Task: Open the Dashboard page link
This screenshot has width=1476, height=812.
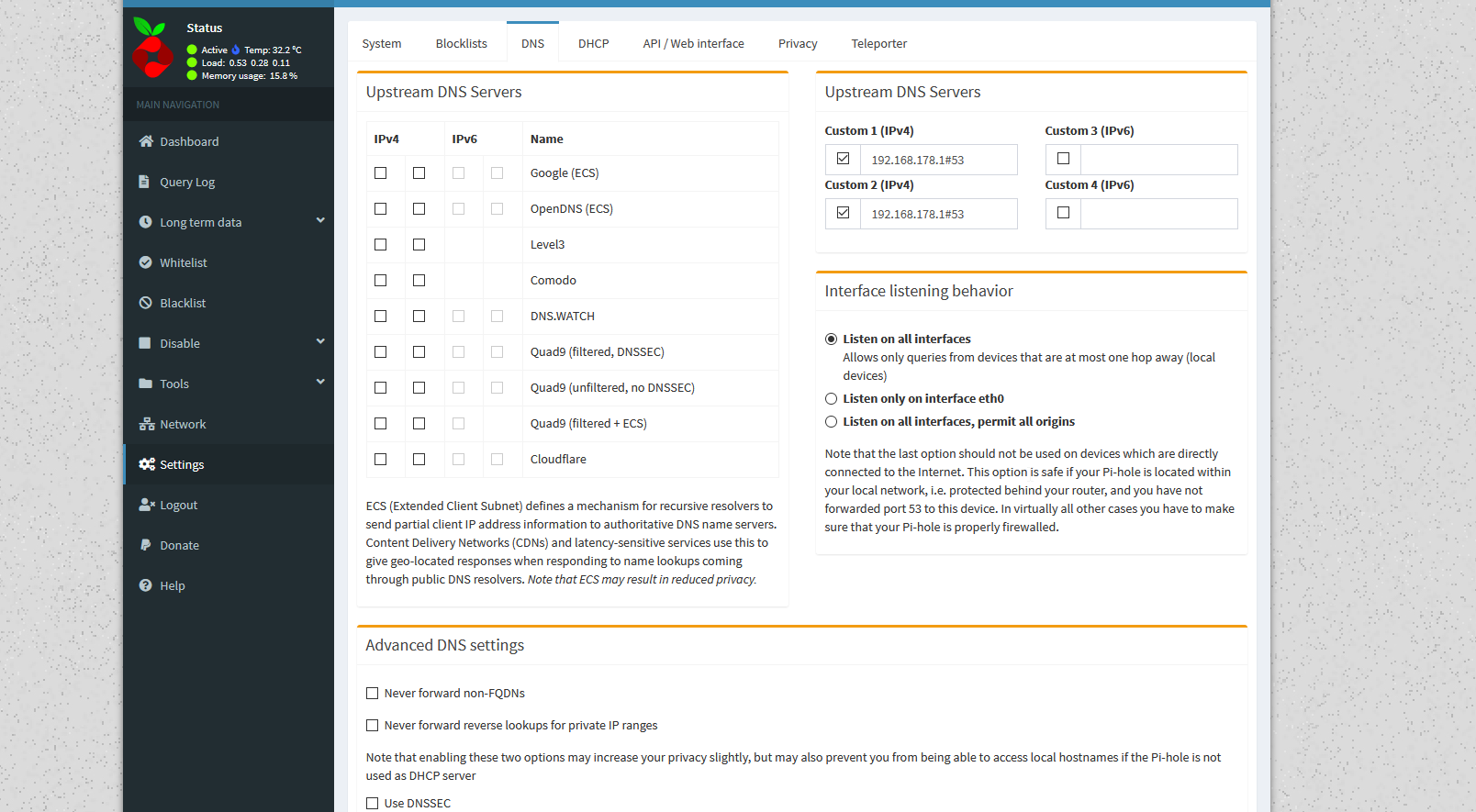Action: coord(189,141)
